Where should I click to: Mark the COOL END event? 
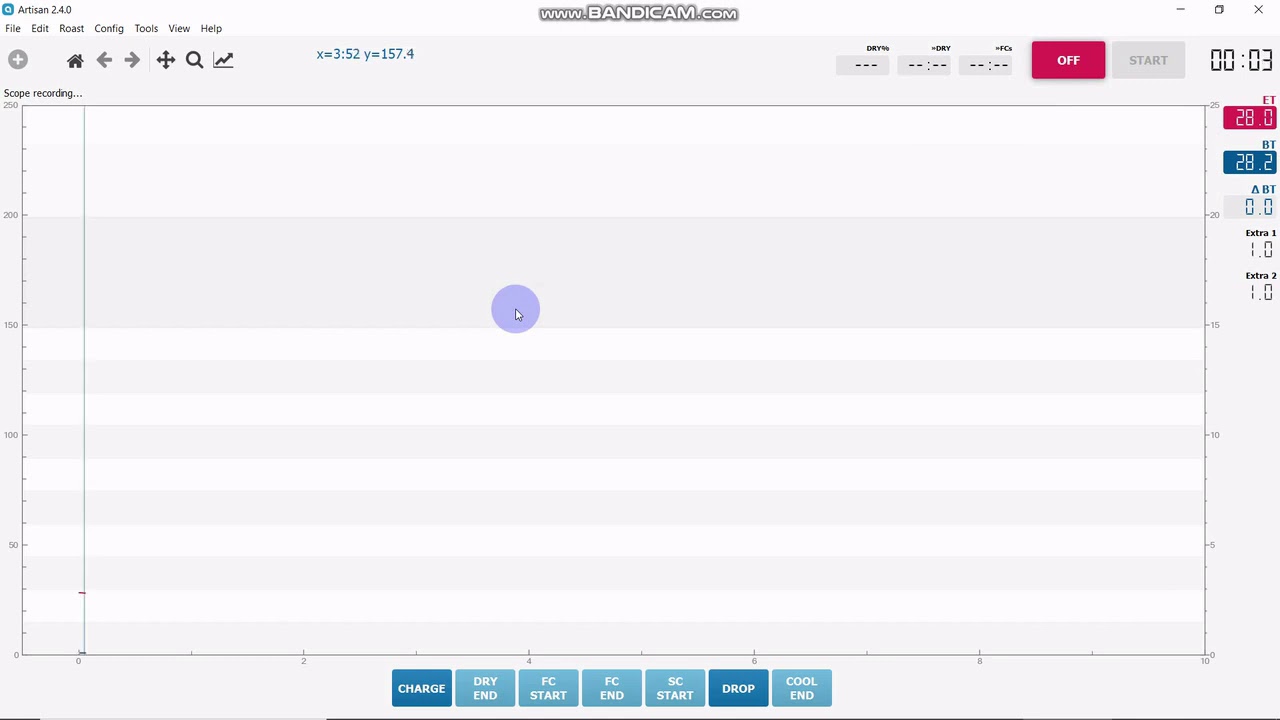click(801, 688)
